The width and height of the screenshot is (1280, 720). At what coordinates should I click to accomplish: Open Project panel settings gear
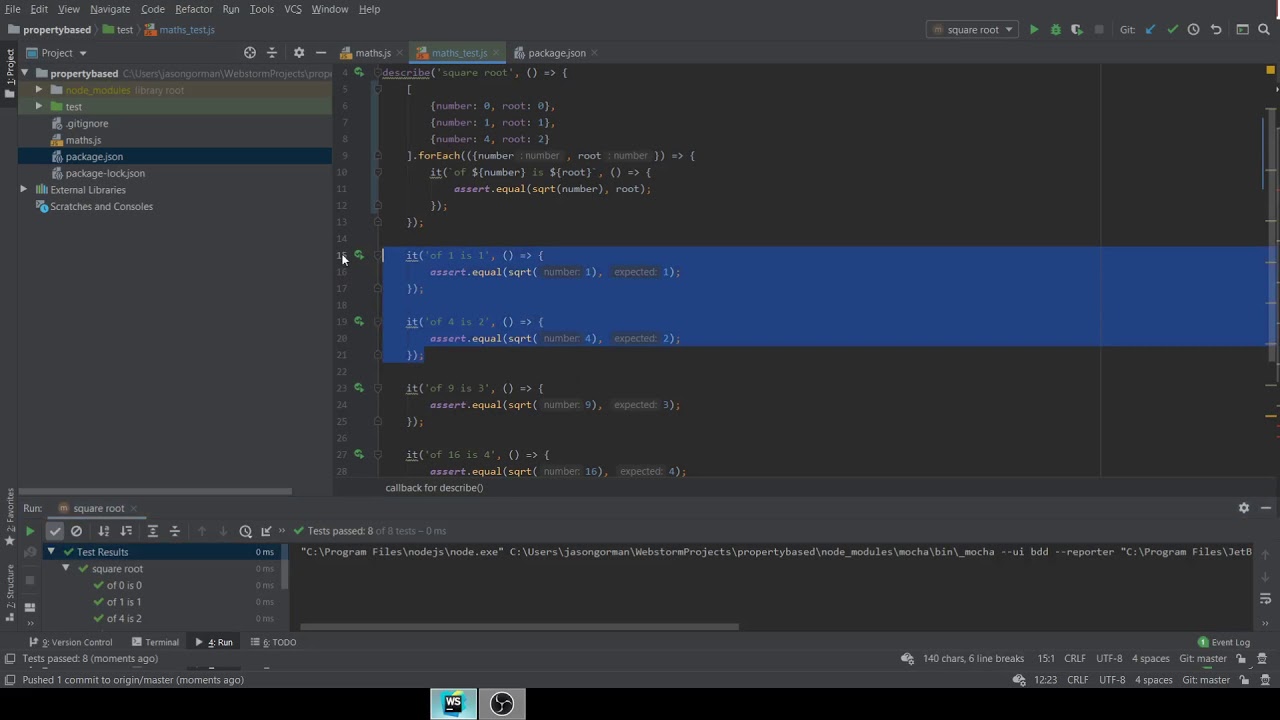point(298,53)
